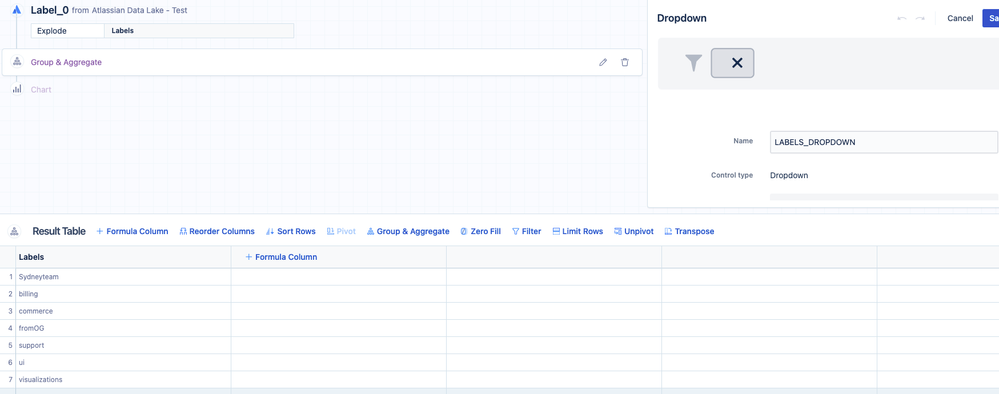Delete the Group & Aggregate step
999x394 pixels.
pos(624,62)
